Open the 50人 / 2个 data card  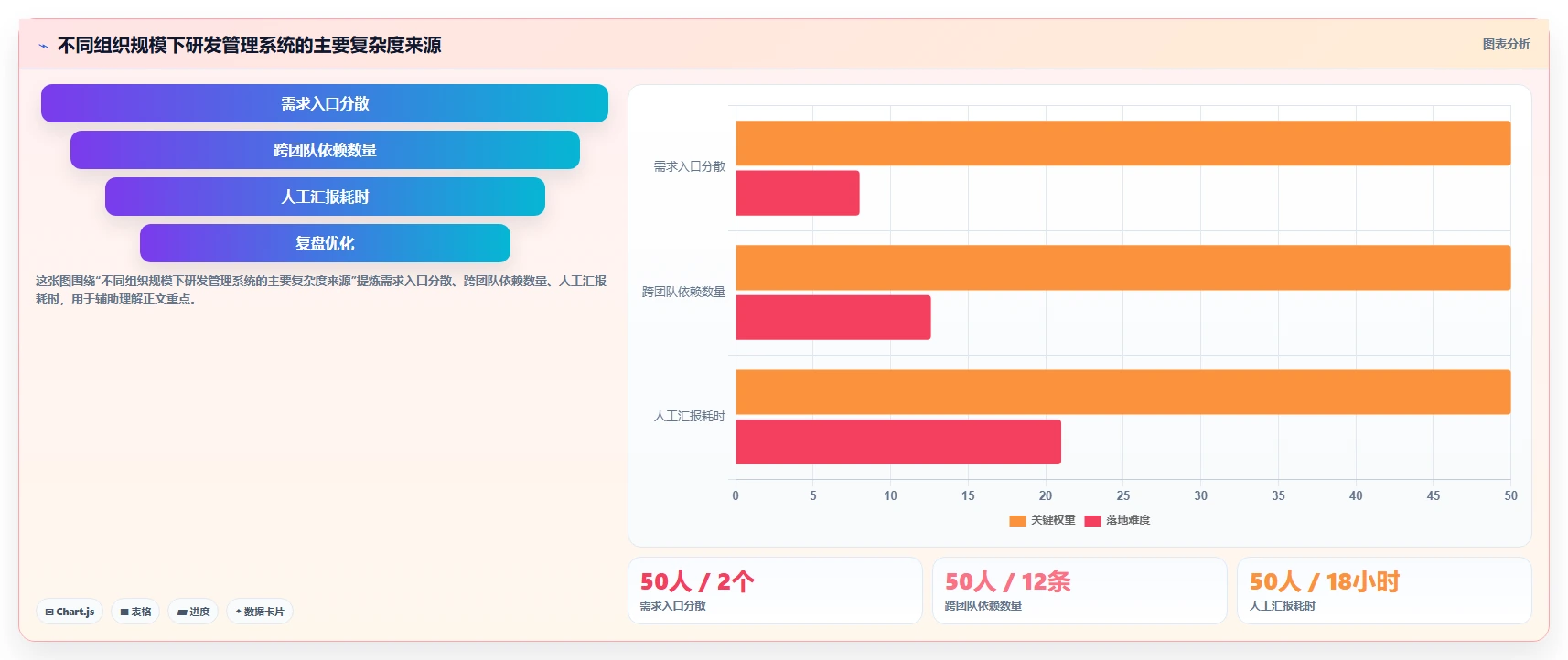click(x=775, y=591)
